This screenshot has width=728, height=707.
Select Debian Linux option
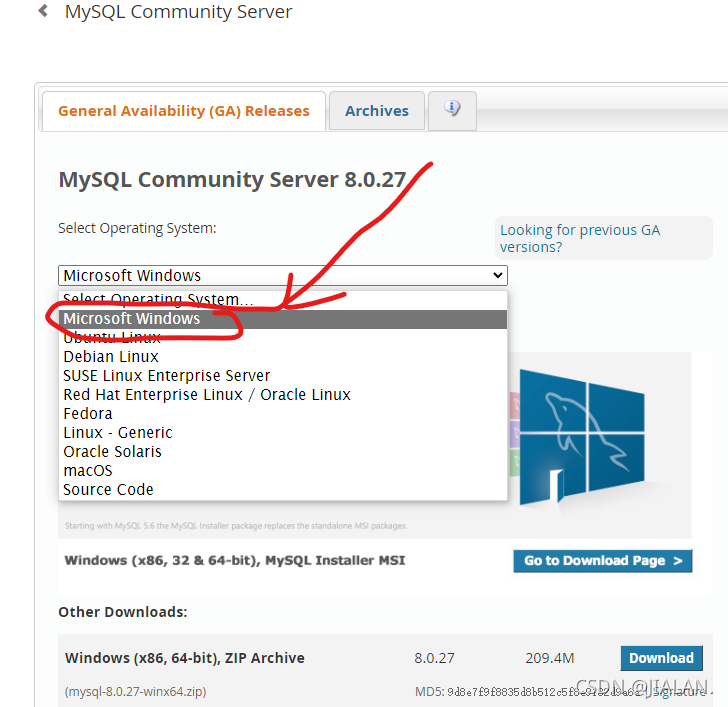(283, 357)
